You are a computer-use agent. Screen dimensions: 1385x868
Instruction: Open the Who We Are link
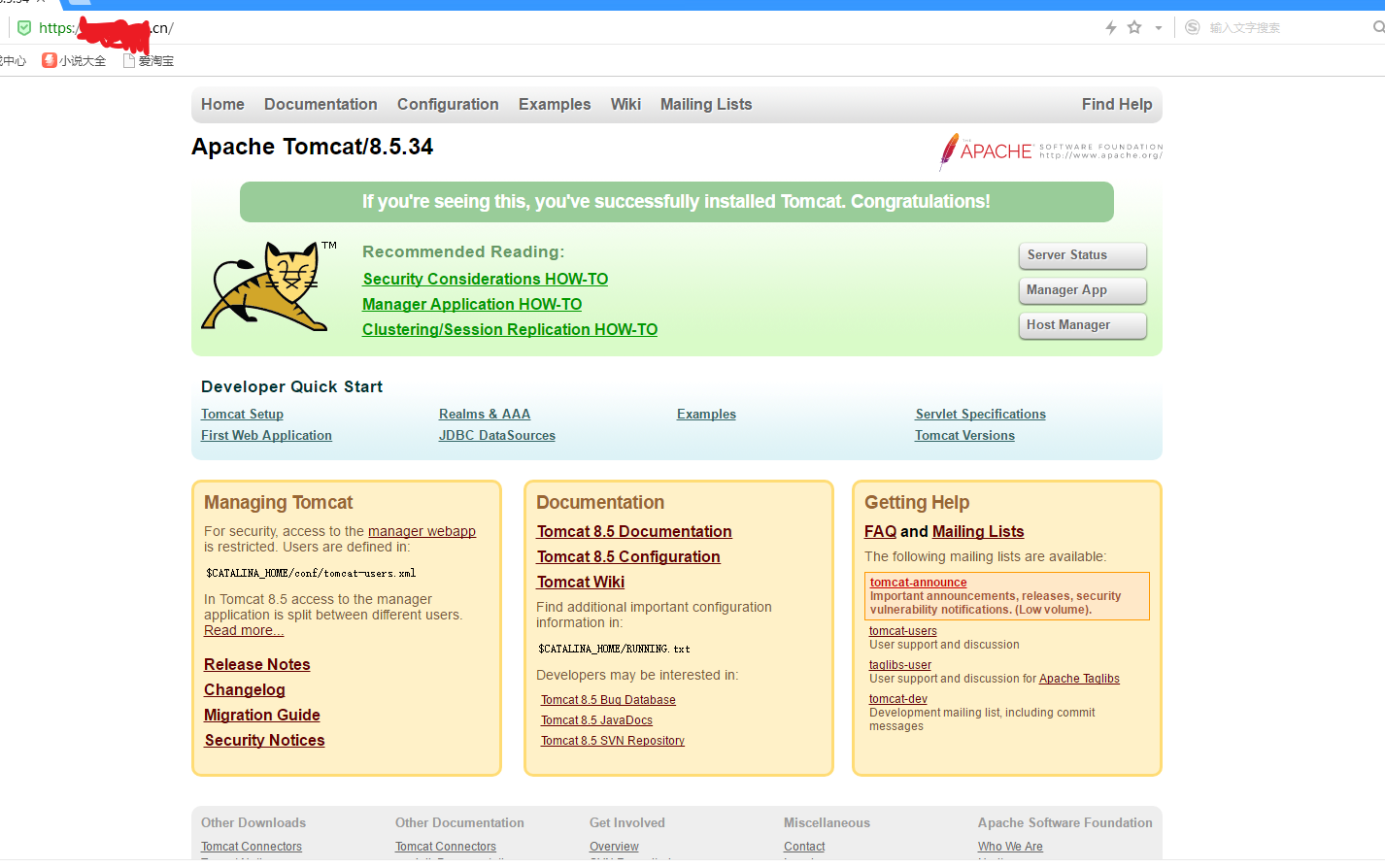coord(1010,847)
